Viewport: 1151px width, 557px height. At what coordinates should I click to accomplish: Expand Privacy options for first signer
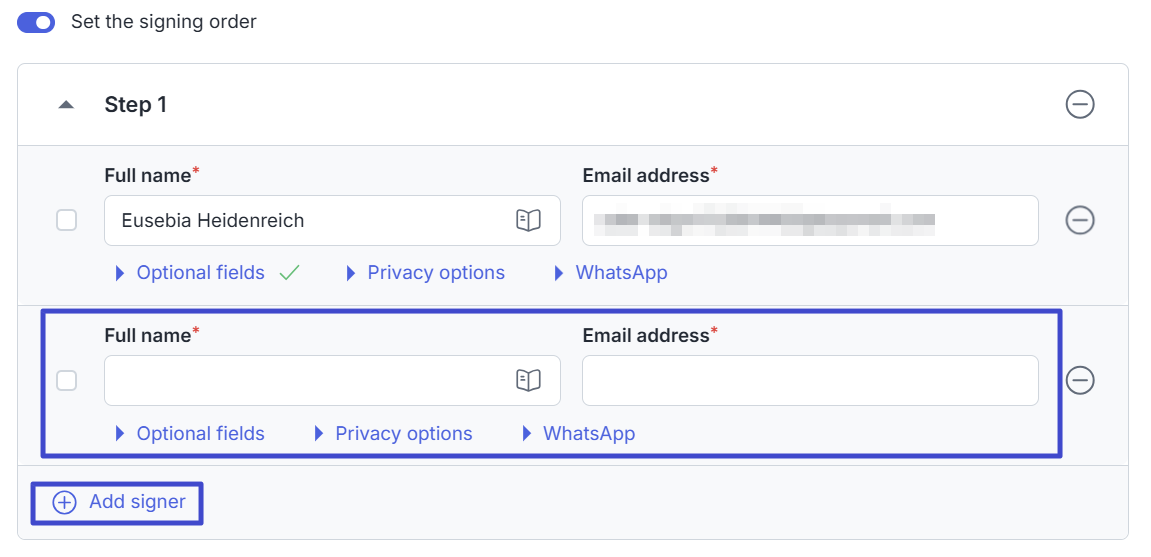[x=435, y=273]
